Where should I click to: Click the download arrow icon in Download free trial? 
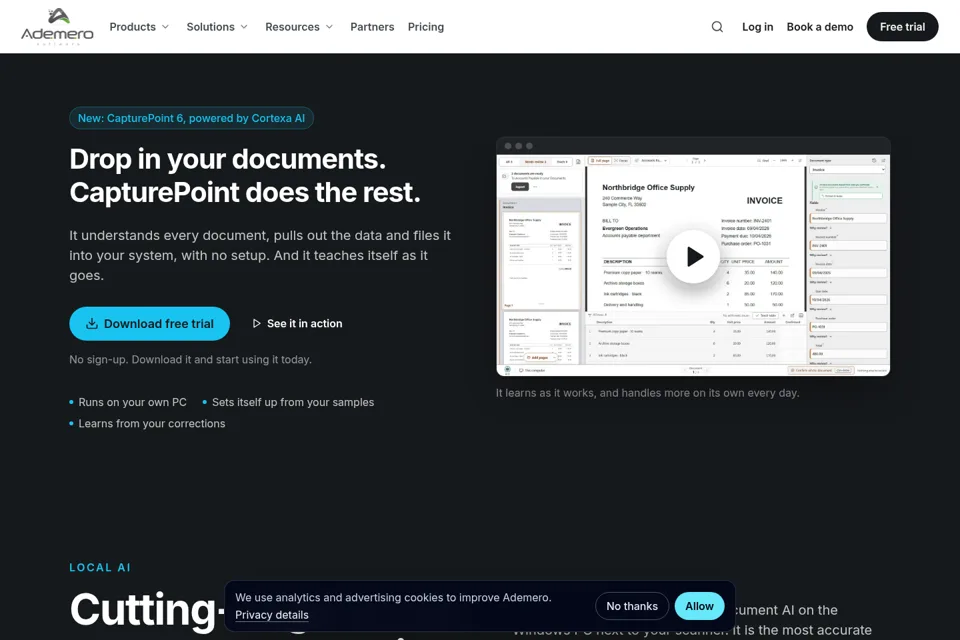(92, 323)
